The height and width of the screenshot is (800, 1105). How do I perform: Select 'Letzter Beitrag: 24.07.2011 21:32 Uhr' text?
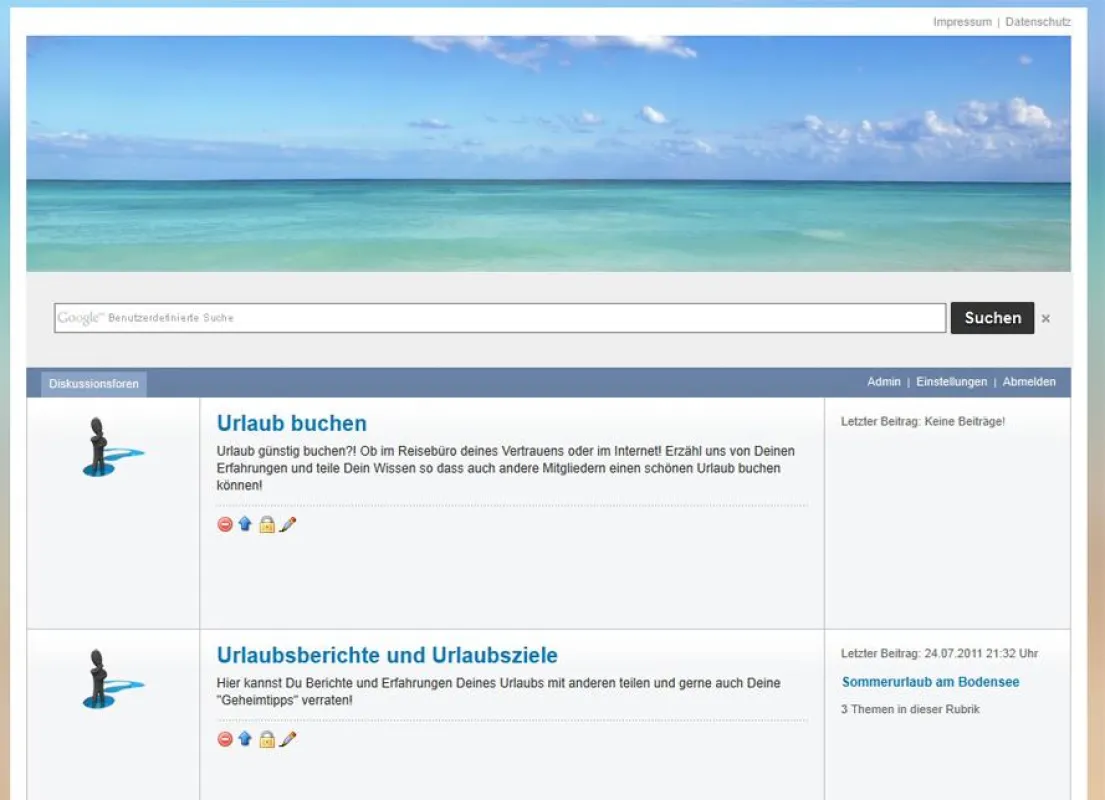click(x=939, y=653)
